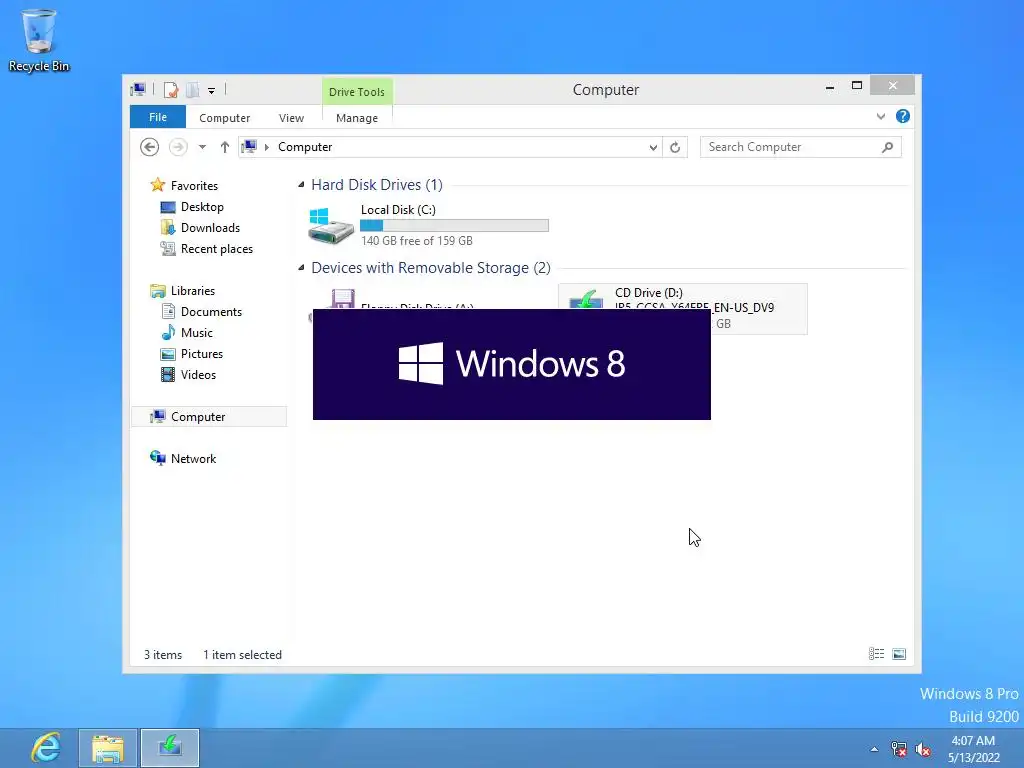Image resolution: width=1024 pixels, height=768 pixels.
Task: Click the Hard Disk Drives (1) header
Action: 377,185
